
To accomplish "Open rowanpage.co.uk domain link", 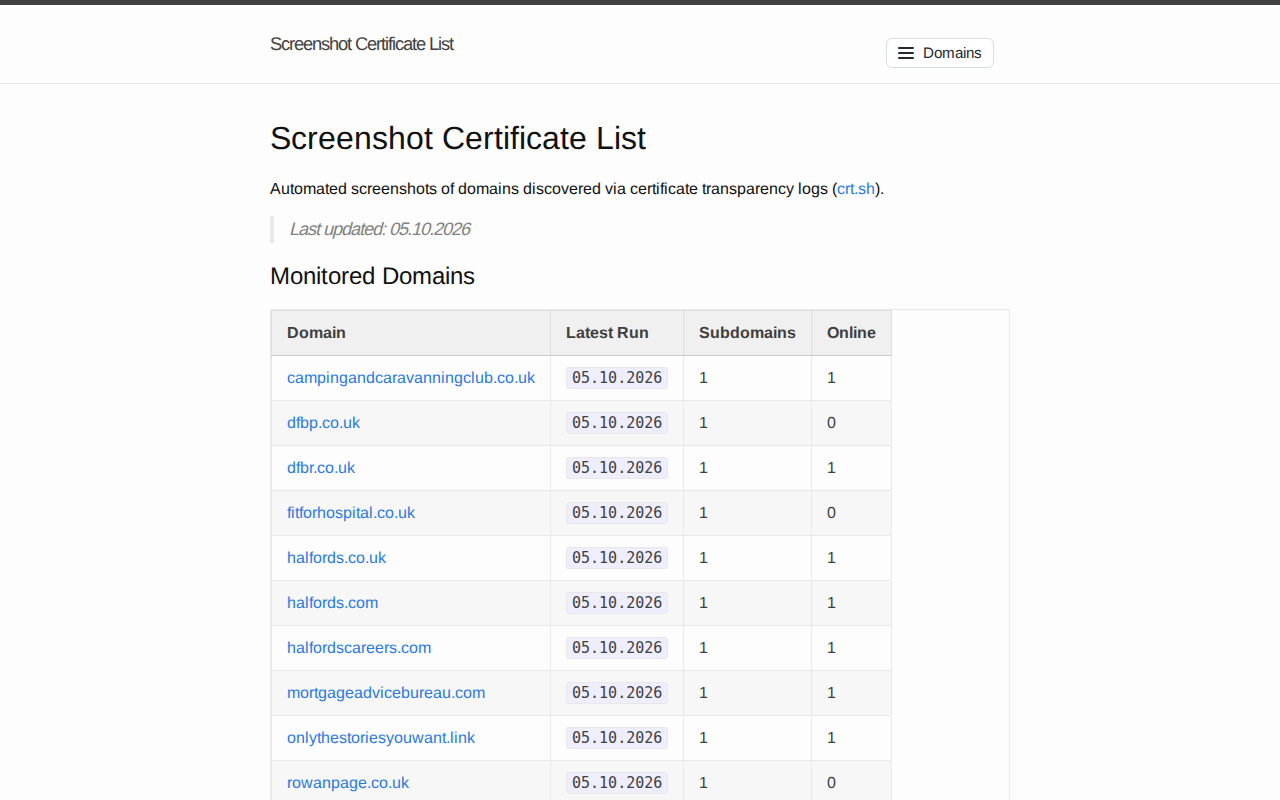I will pos(348,783).
